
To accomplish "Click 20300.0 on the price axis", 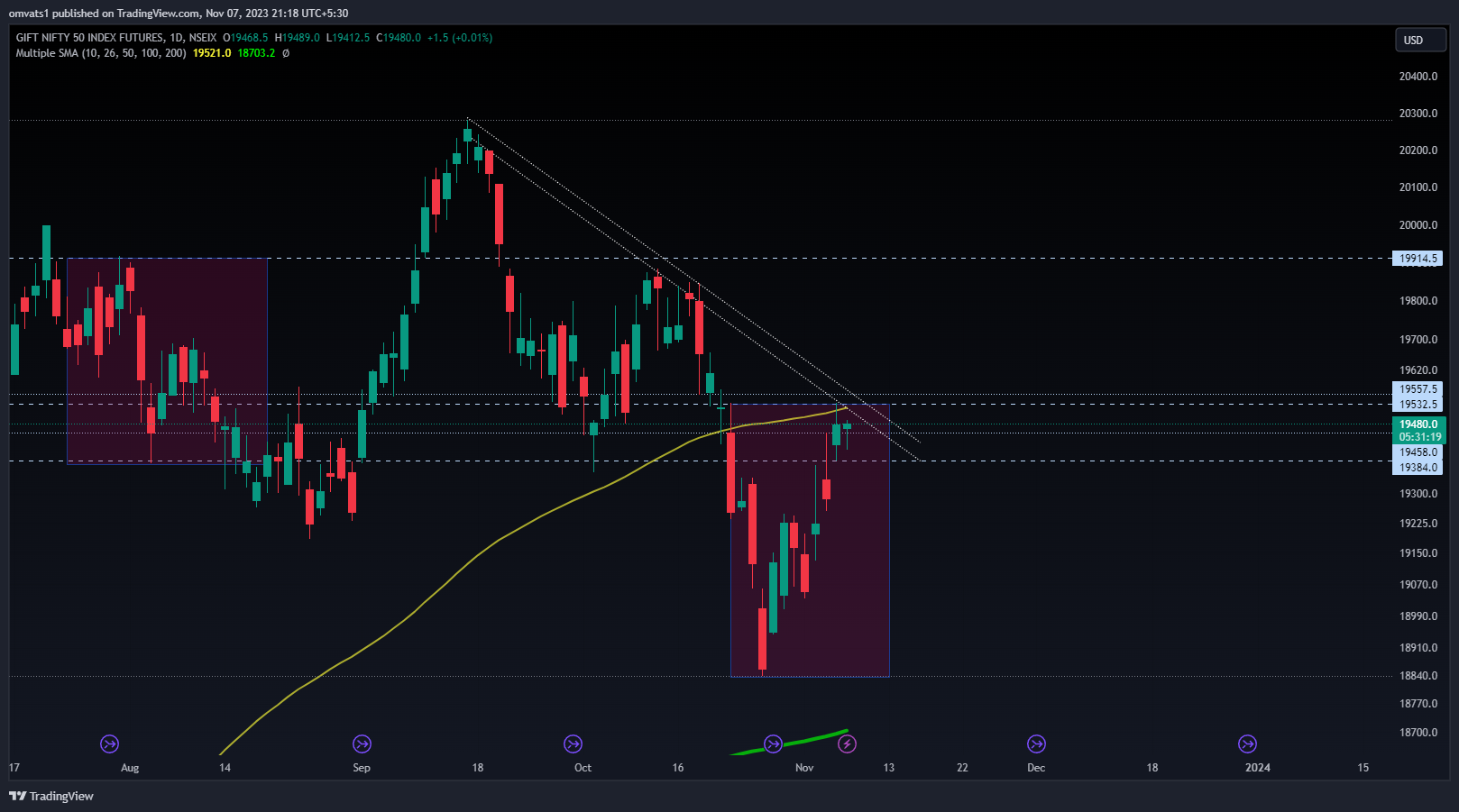I will click(1418, 114).
